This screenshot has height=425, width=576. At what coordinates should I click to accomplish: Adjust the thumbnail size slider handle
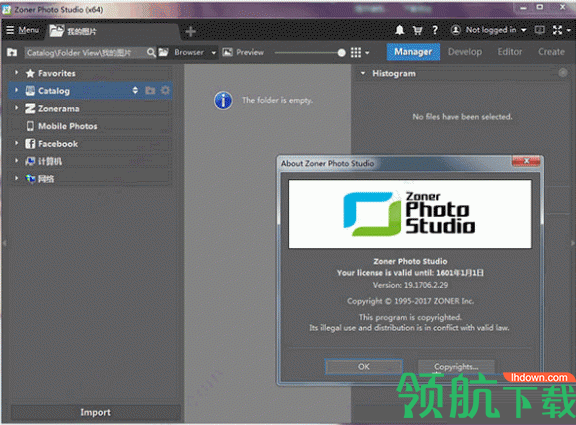341,53
